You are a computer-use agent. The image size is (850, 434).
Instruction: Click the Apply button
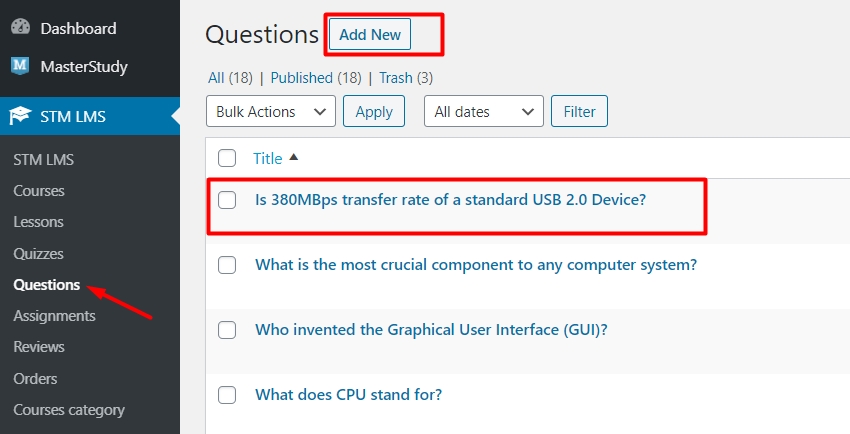click(x=374, y=112)
